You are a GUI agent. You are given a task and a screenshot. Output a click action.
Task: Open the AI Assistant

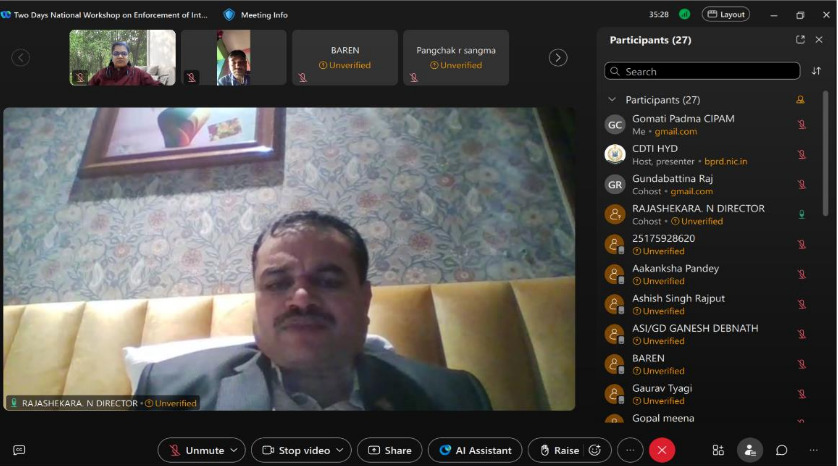pos(475,450)
